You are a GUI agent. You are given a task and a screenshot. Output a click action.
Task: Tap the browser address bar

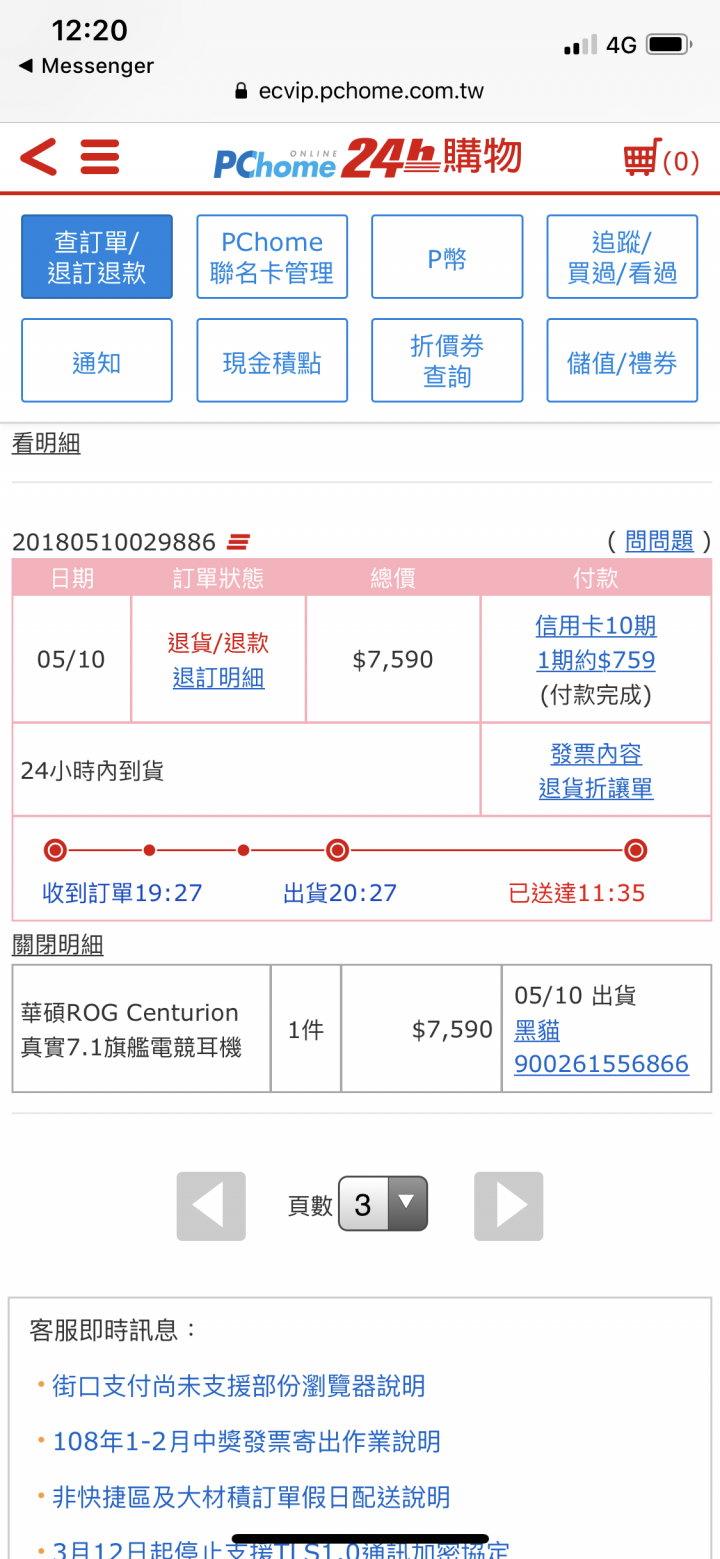point(360,91)
